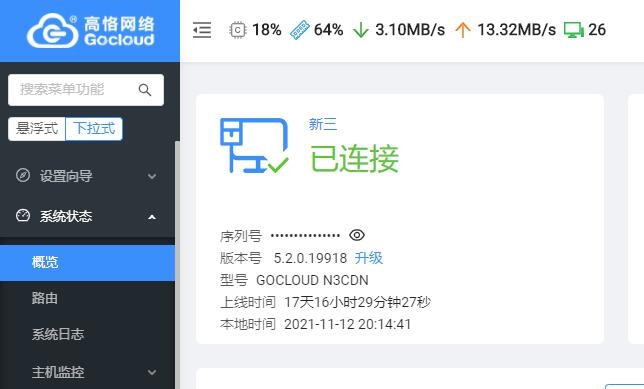Expand the 主机监控 submenu
Viewport: 644px width, 389px height.
click(x=87, y=372)
